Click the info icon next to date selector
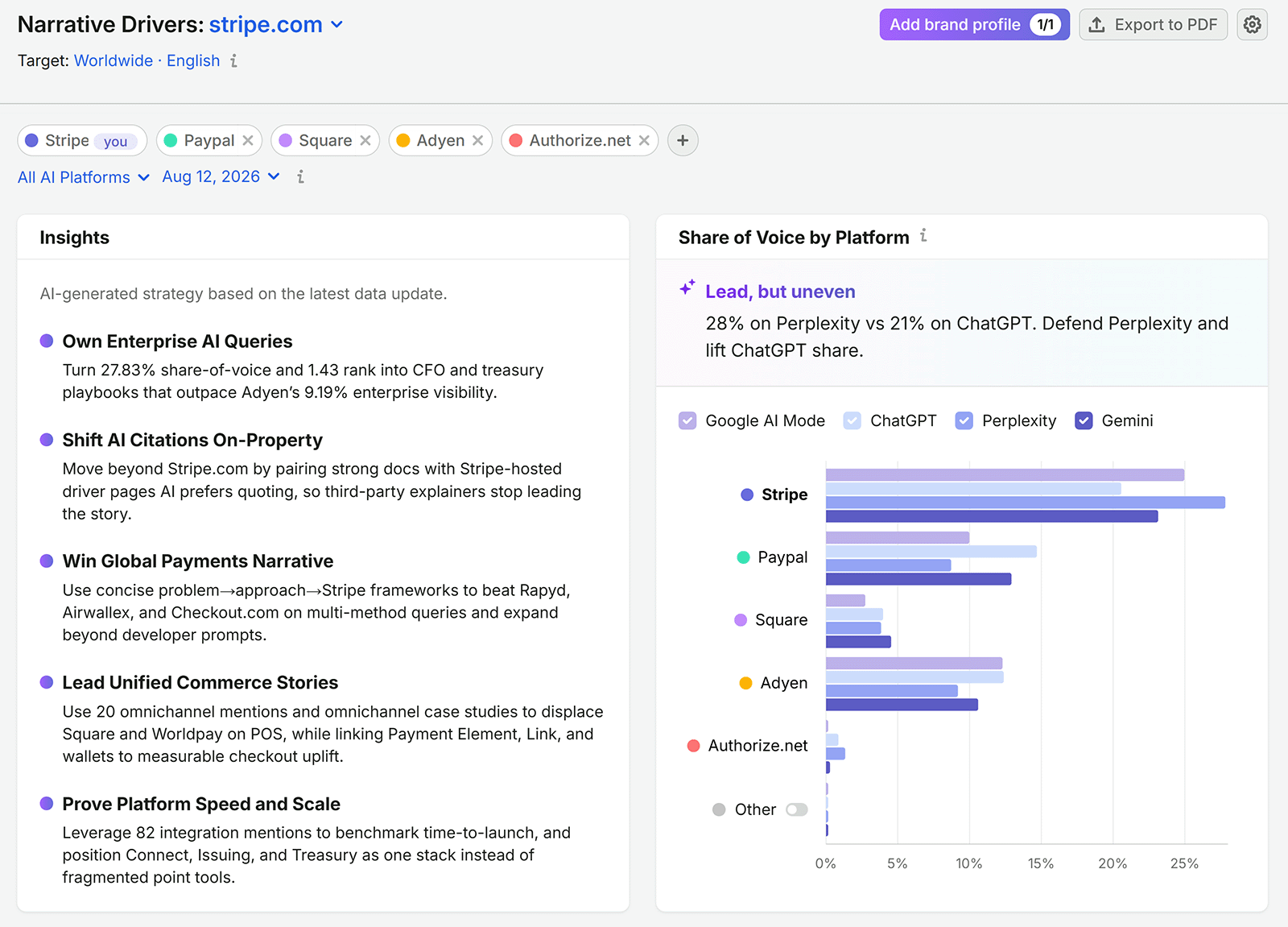Viewport: 1288px width, 927px height. 300,176
